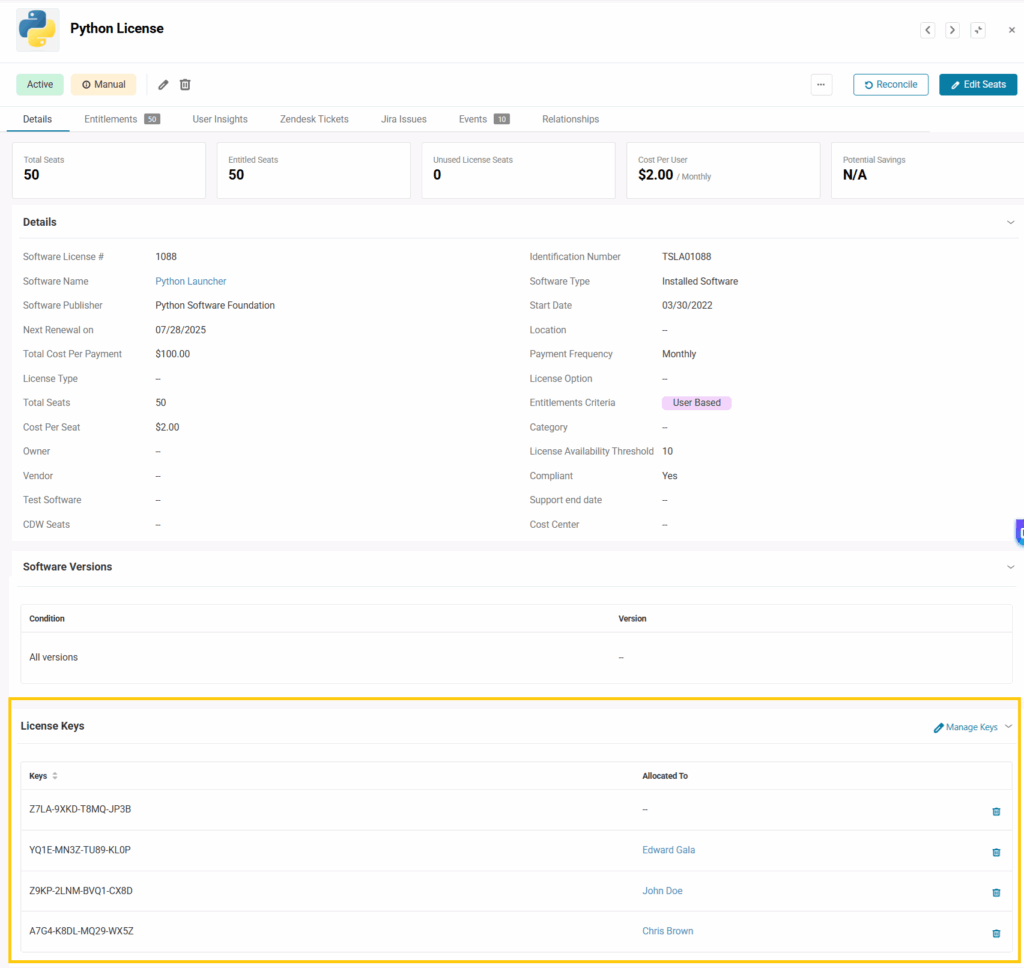Viewport: 1024px width, 968px height.
Task: Click the All versions row
Action: 516,658
